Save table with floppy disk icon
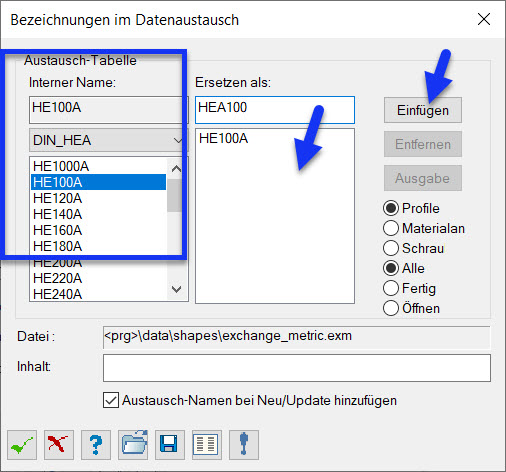The image size is (506, 472). pyautogui.click(x=170, y=445)
